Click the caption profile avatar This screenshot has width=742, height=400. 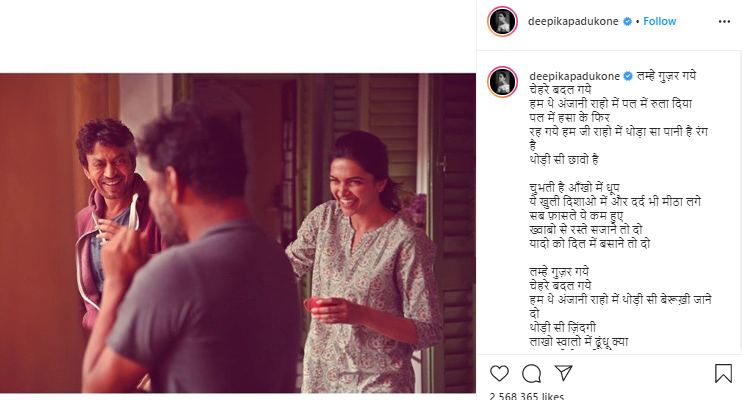(x=502, y=81)
